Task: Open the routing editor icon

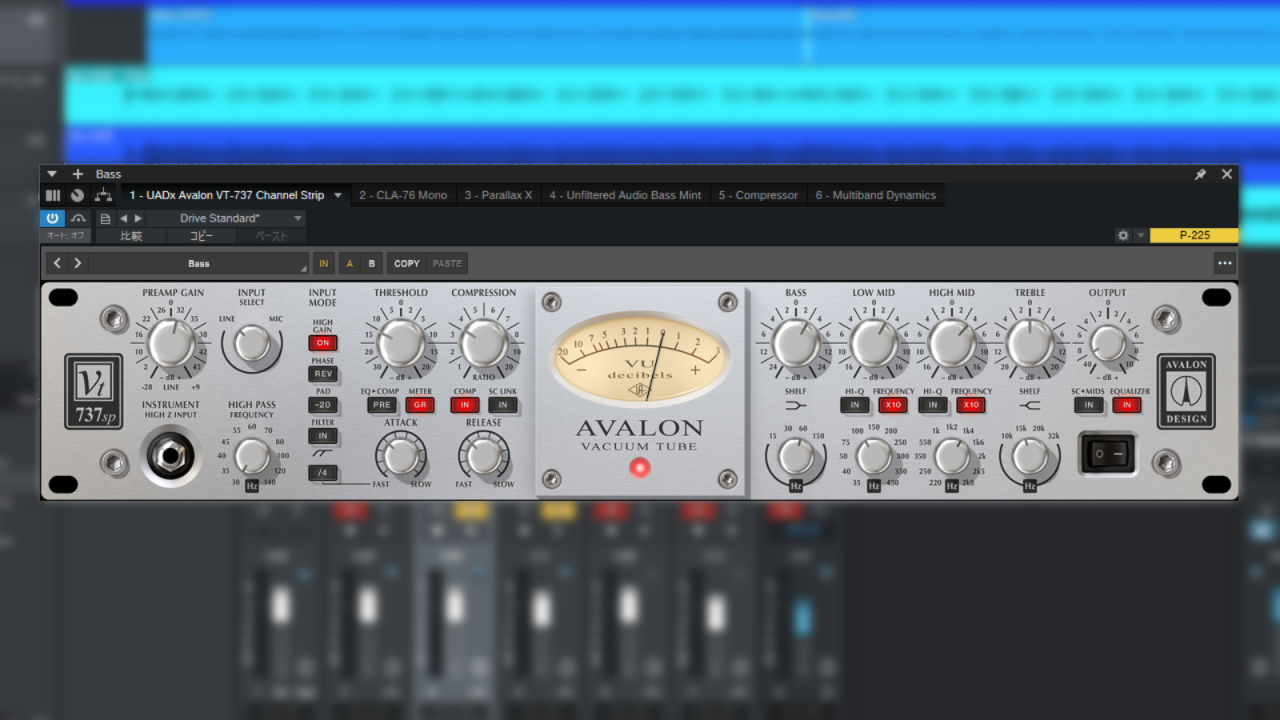Action: click(x=102, y=195)
